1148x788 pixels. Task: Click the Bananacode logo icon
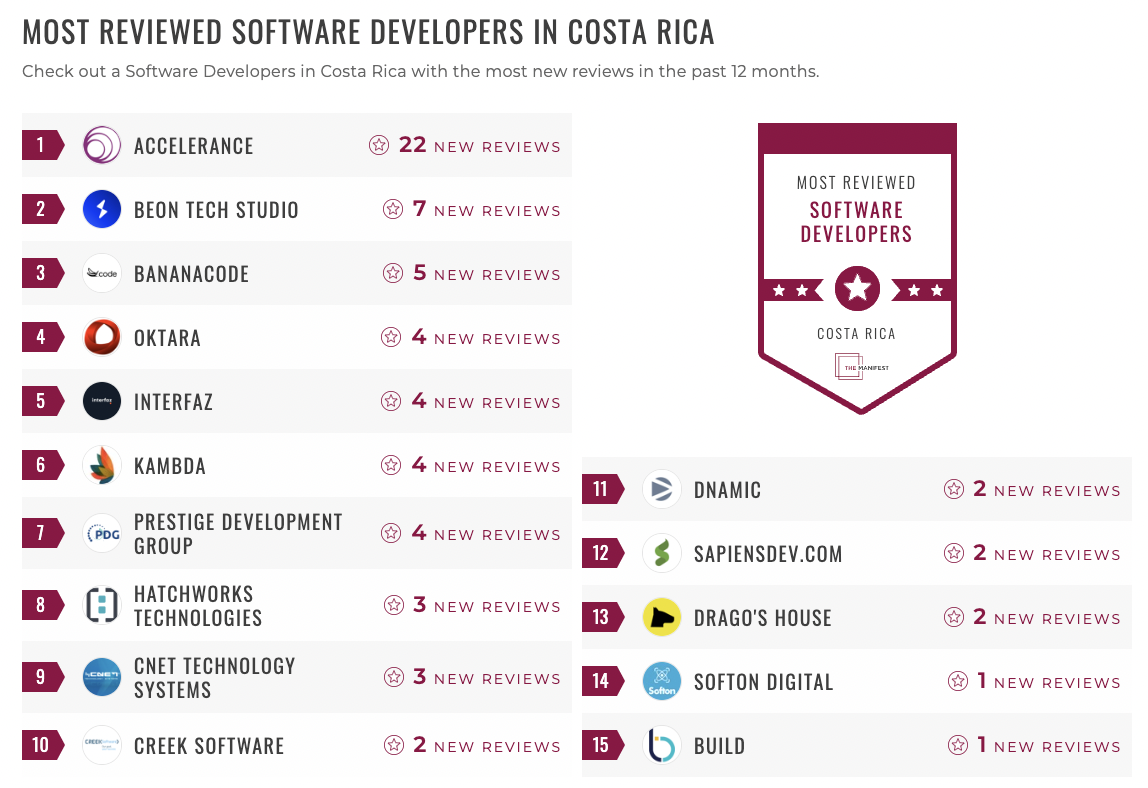coord(101,273)
